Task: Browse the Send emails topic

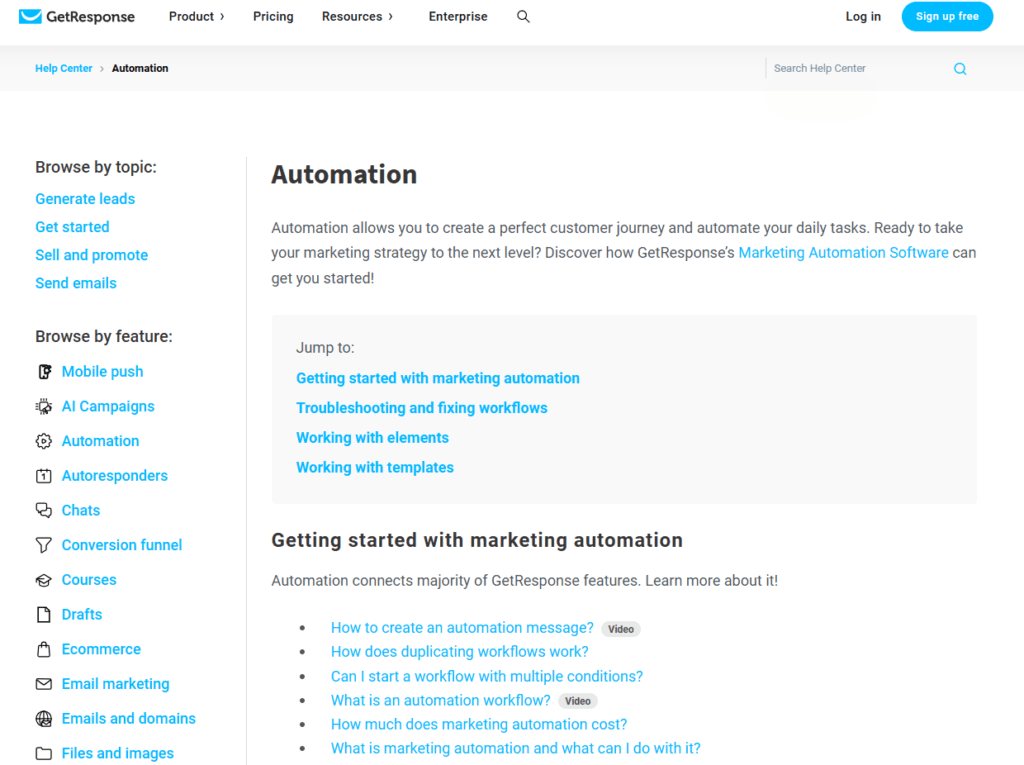Action: tap(76, 283)
